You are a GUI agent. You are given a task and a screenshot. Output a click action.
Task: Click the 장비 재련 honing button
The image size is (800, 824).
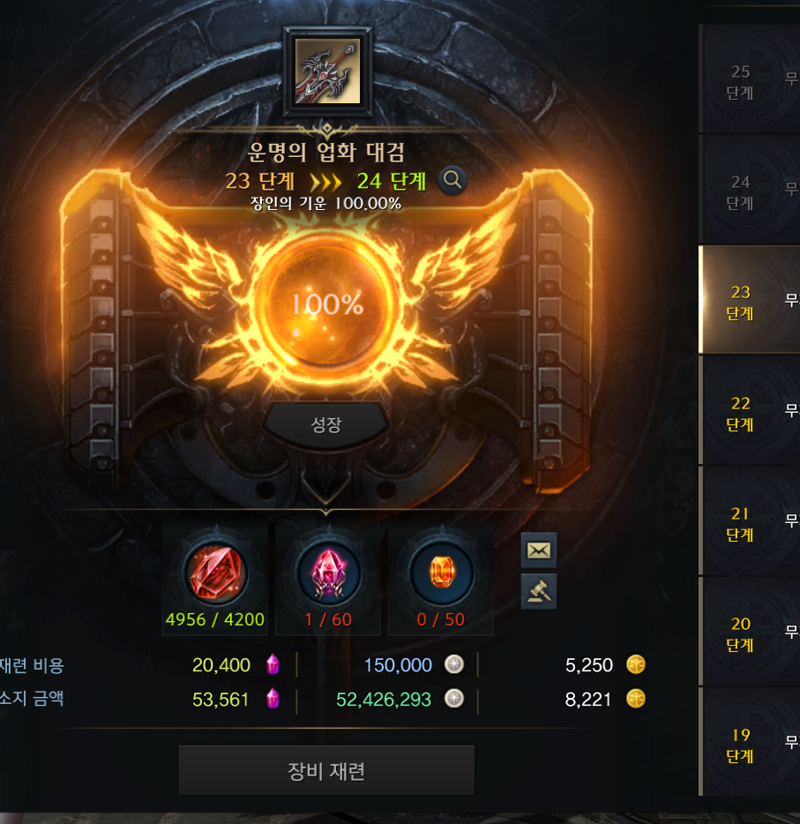[x=326, y=770]
